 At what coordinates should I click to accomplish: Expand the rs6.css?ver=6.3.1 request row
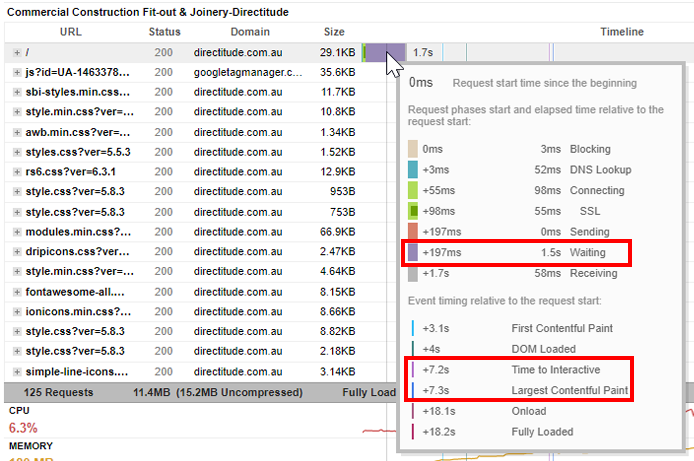(x=17, y=172)
